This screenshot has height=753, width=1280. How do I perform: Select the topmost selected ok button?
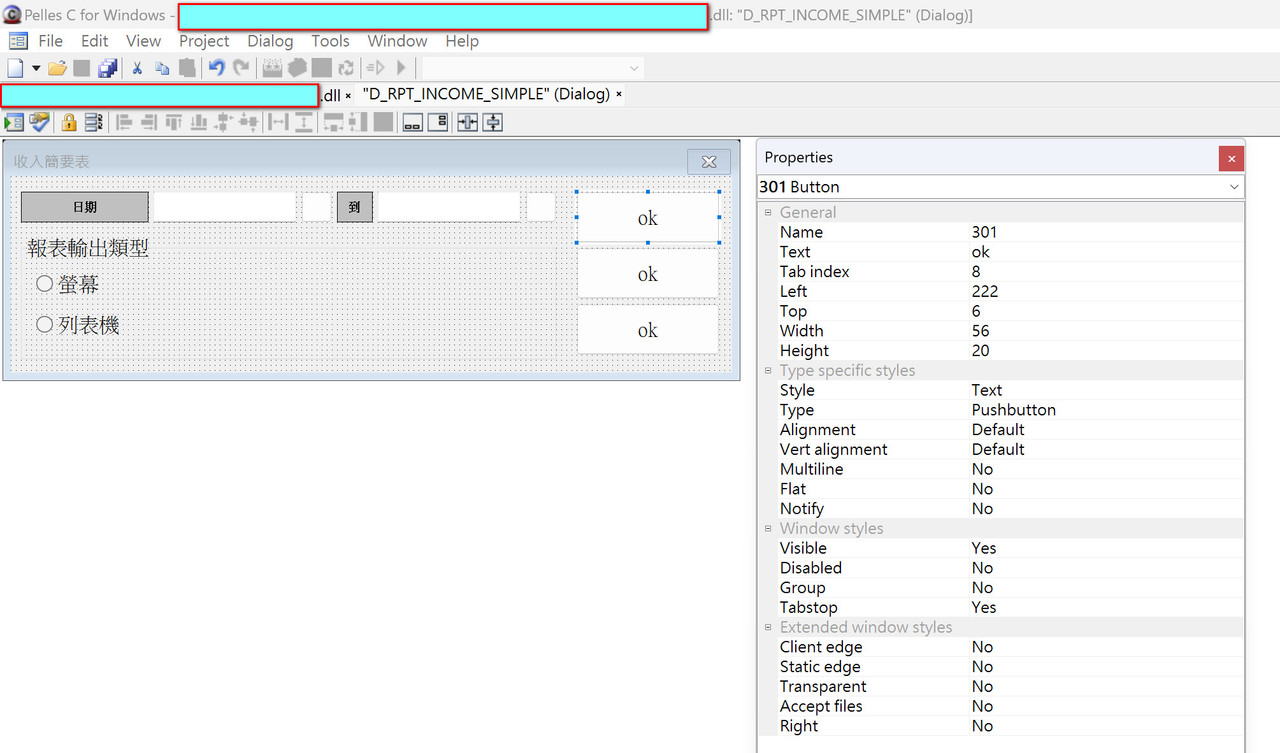(x=648, y=218)
